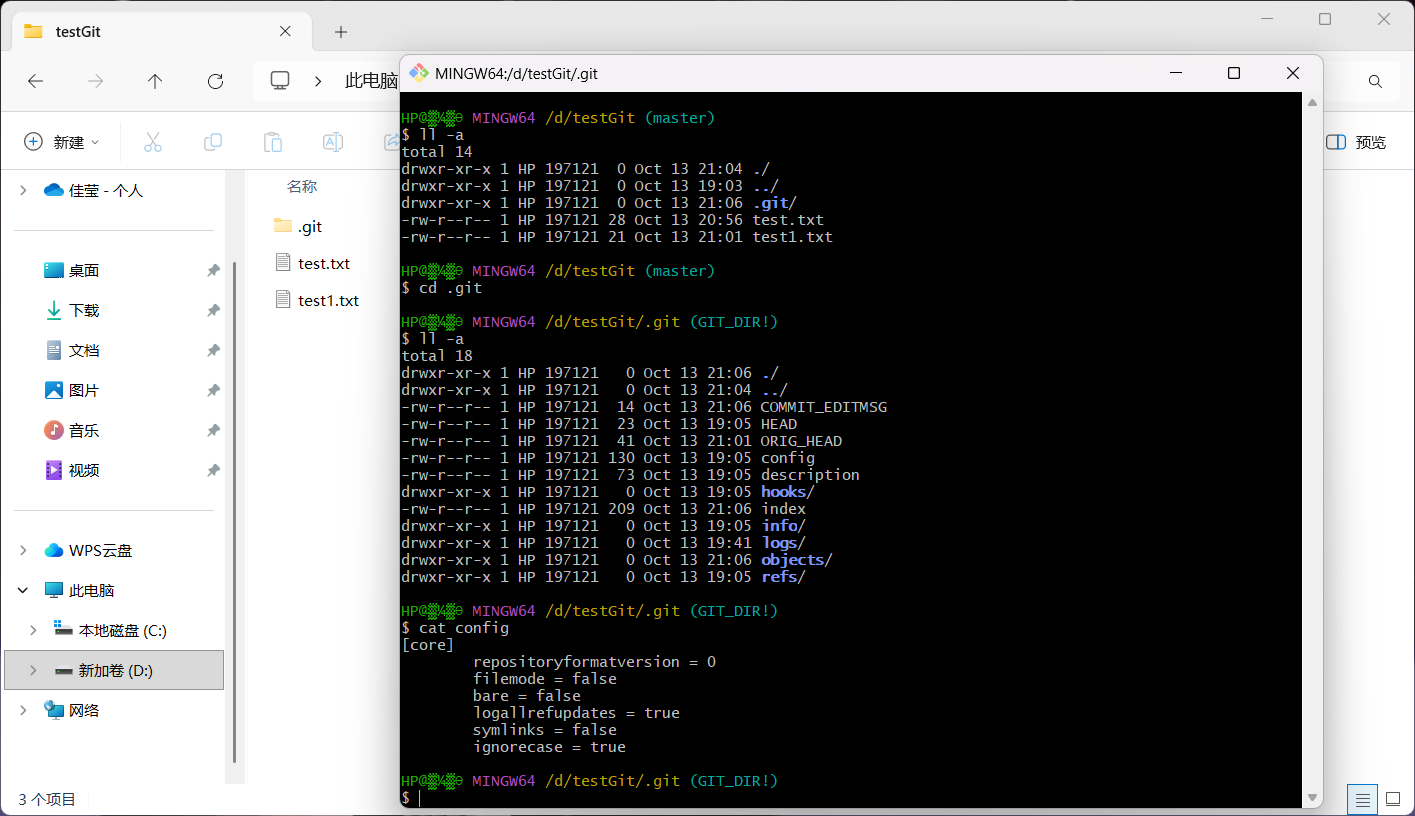1415x816 pixels.
Task: Expand 本地磁盘 (C:) drive node
Action: point(33,630)
